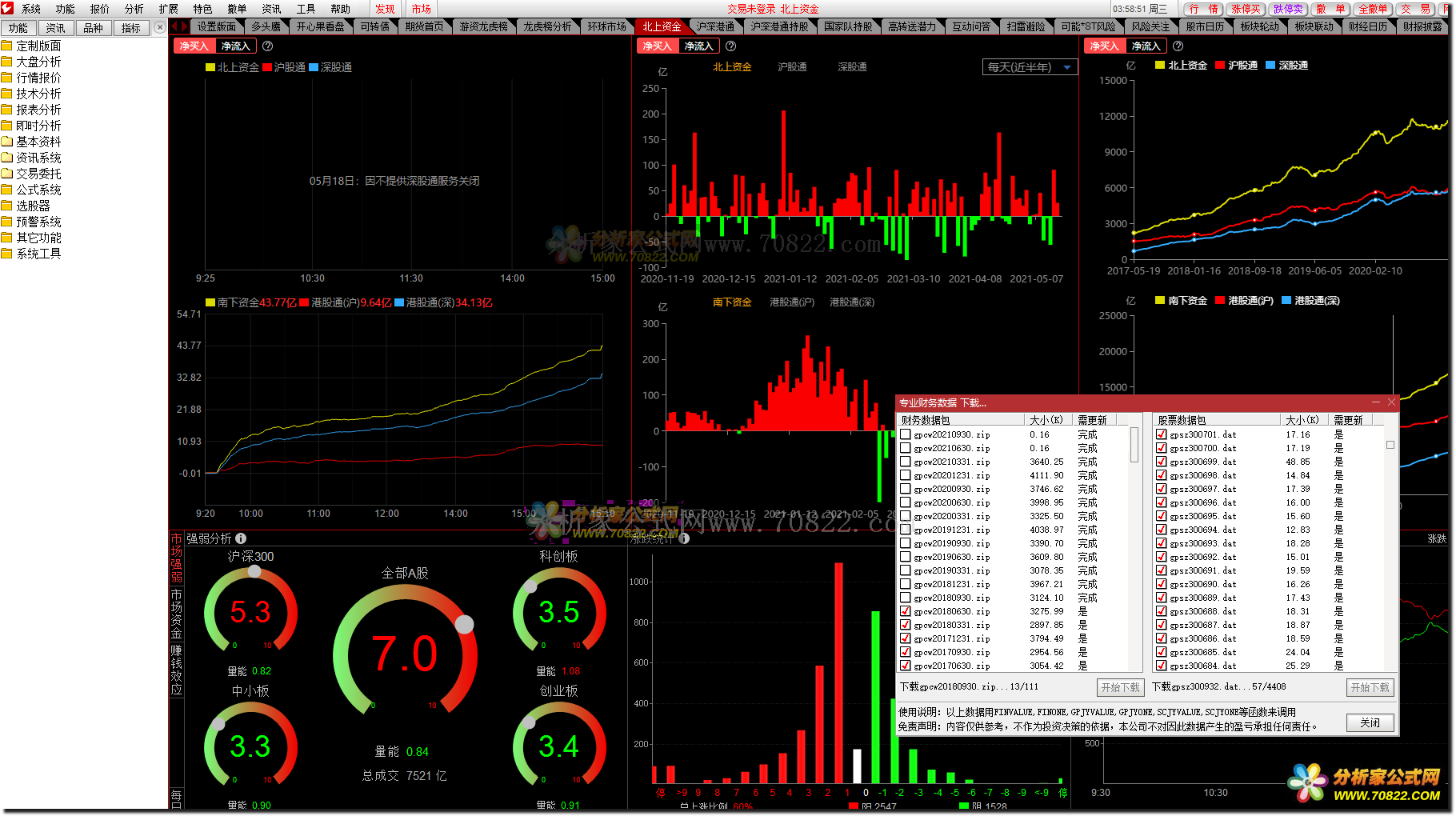Click 开始下载 for the financial data packages
This screenshot has width=1456, height=816.
pyautogui.click(x=1120, y=687)
